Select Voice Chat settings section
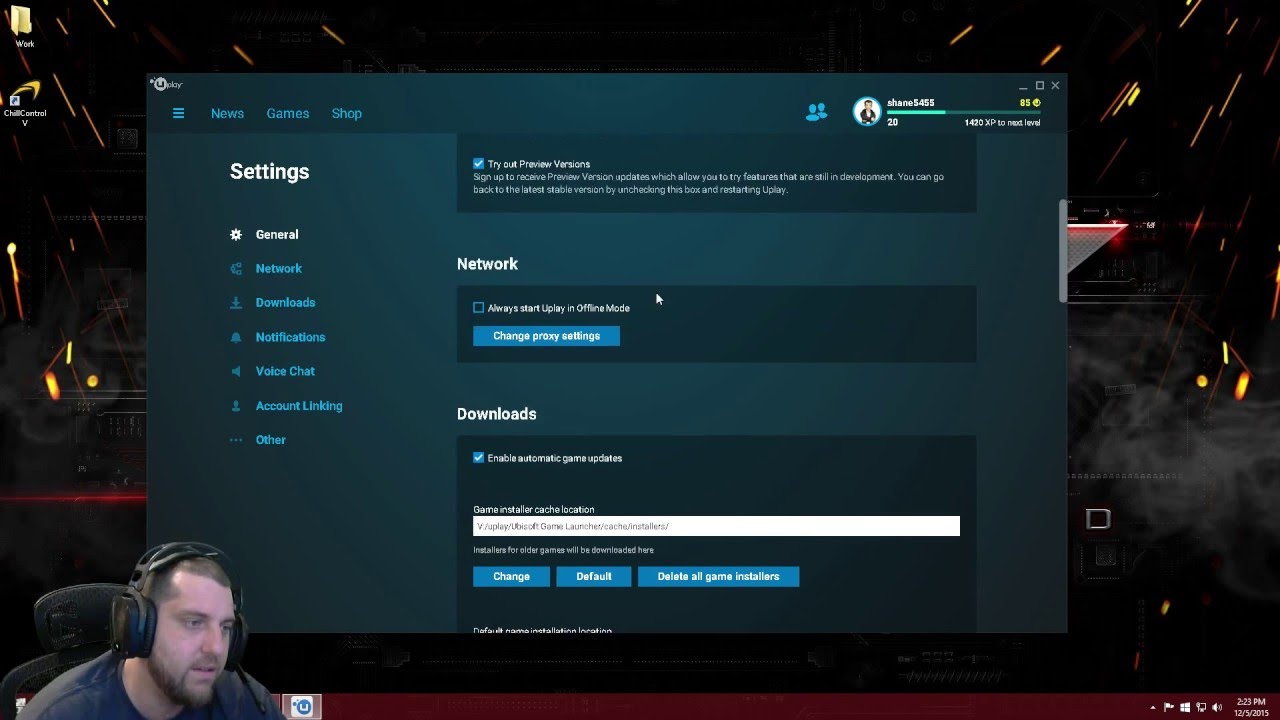This screenshot has width=1280, height=720. (285, 372)
